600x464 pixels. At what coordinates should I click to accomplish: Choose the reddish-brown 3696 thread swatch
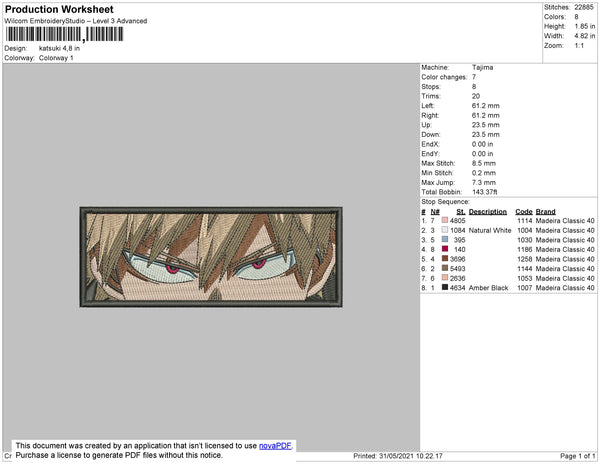pos(445,259)
